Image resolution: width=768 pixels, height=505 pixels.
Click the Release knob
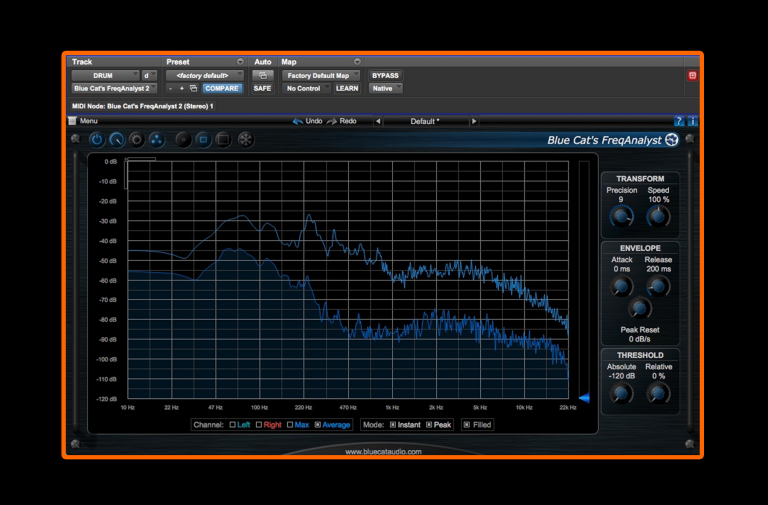coord(658,286)
